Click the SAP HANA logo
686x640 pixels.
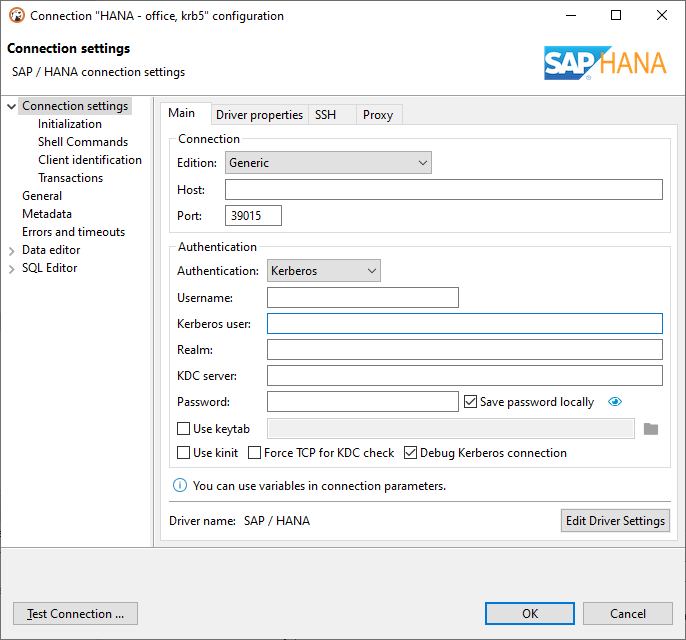[605, 63]
